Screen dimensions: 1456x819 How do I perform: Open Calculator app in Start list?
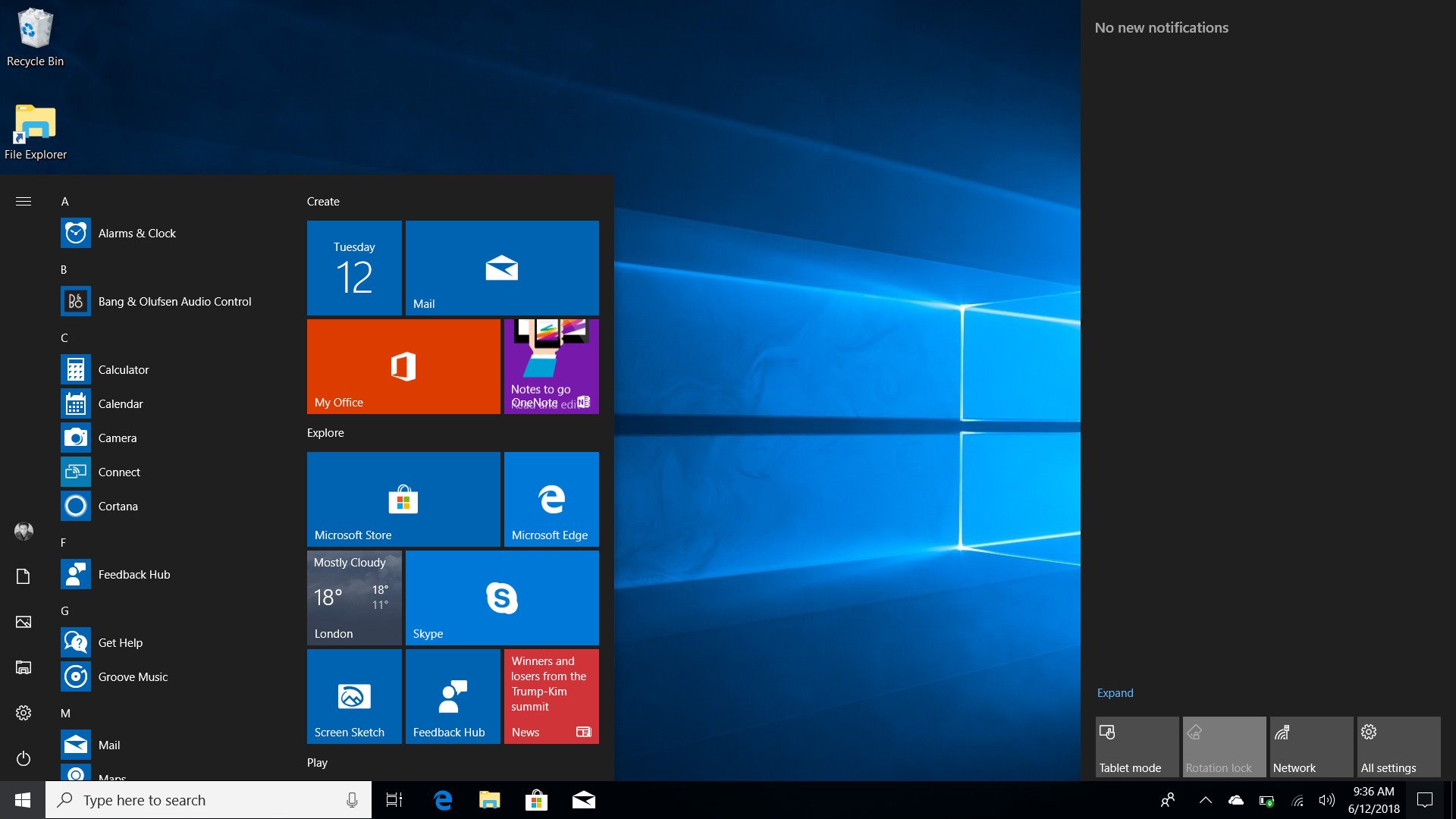tap(171, 370)
